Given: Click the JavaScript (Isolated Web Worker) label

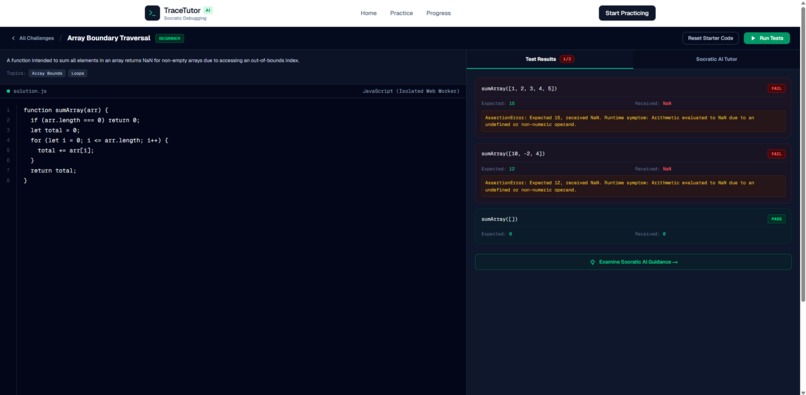Looking at the screenshot, I should tap(411, 91).
